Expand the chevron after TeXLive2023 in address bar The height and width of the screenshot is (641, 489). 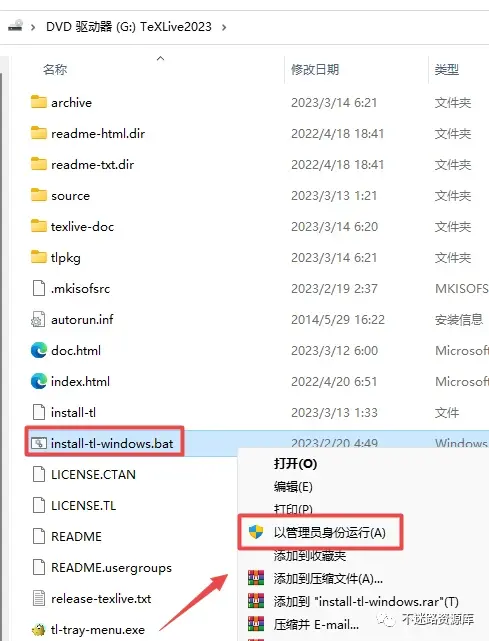pos(224,27)
